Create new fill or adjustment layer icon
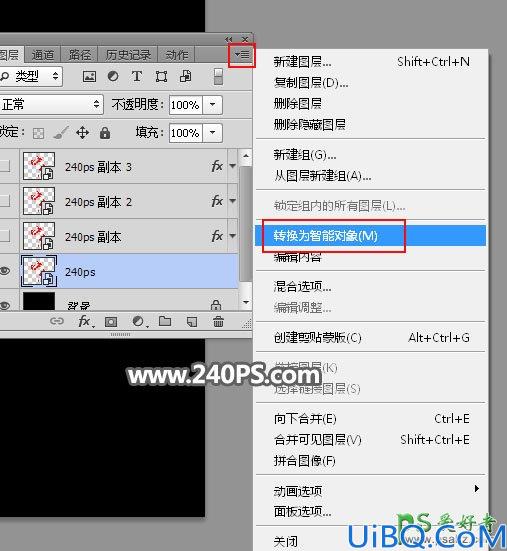Viewport: 507px width, 551px height. (139, 321)
